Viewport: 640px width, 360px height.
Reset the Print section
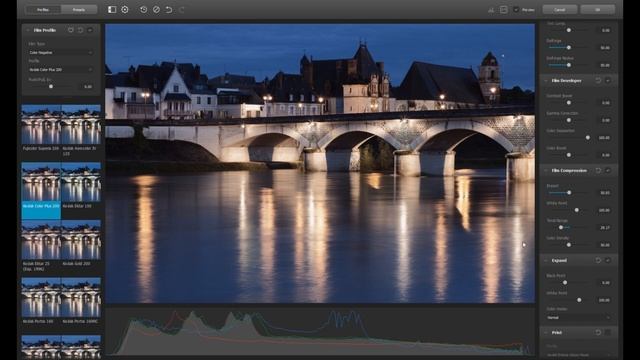coord(598,333)
